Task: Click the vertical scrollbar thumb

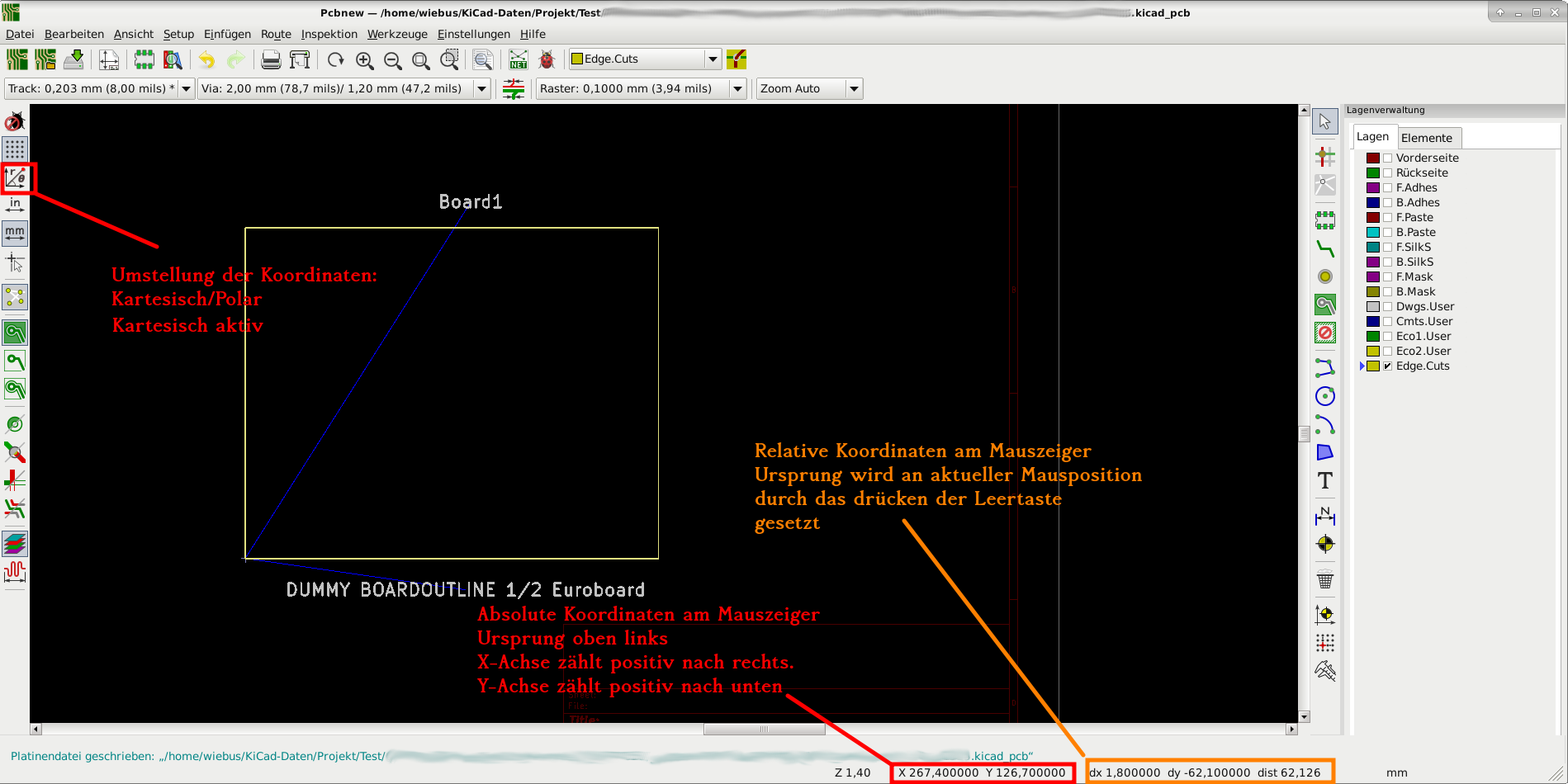Action: (x=1304, y=434)
